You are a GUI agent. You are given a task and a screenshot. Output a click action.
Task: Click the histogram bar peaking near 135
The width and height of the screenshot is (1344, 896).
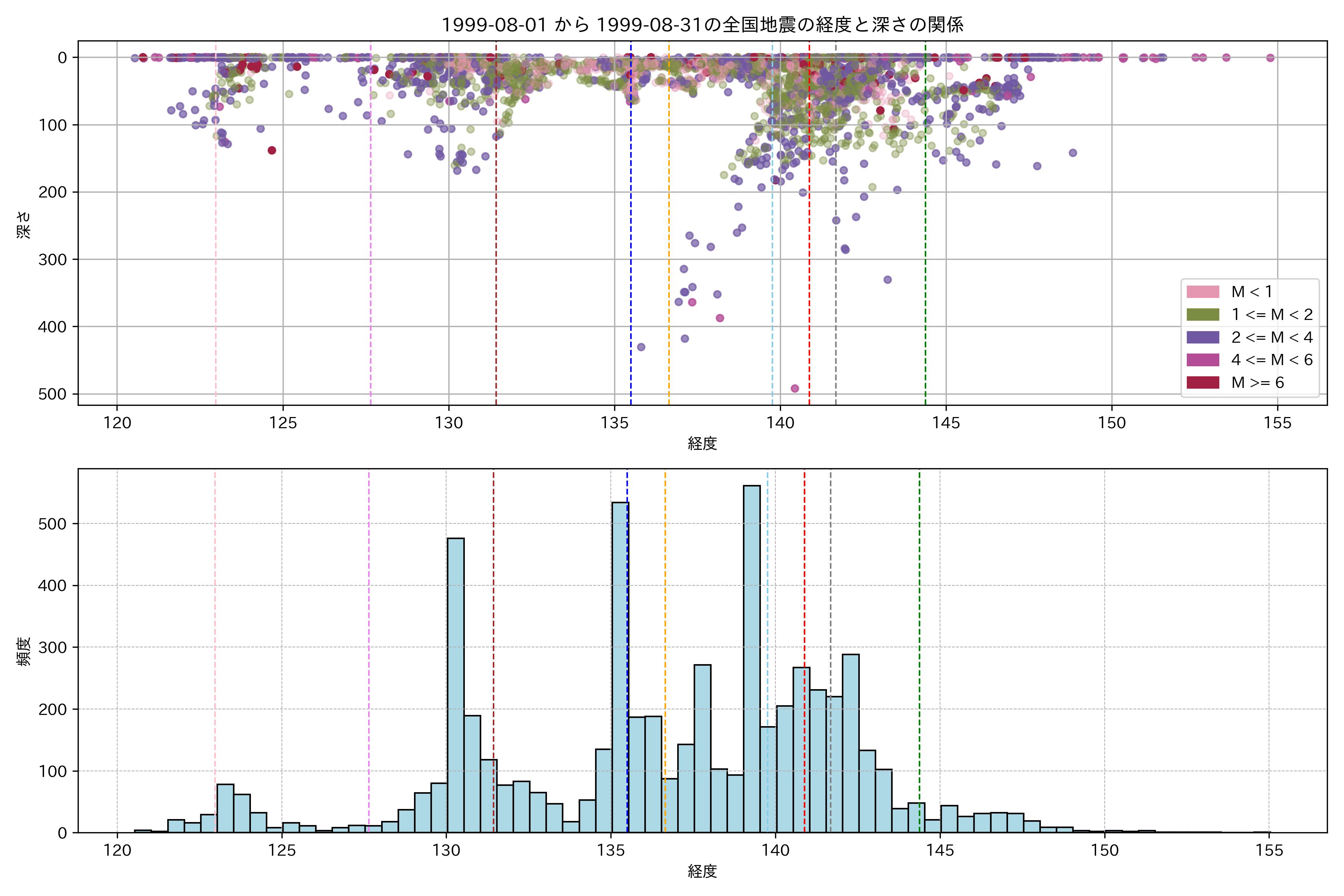tap(620, 669)
